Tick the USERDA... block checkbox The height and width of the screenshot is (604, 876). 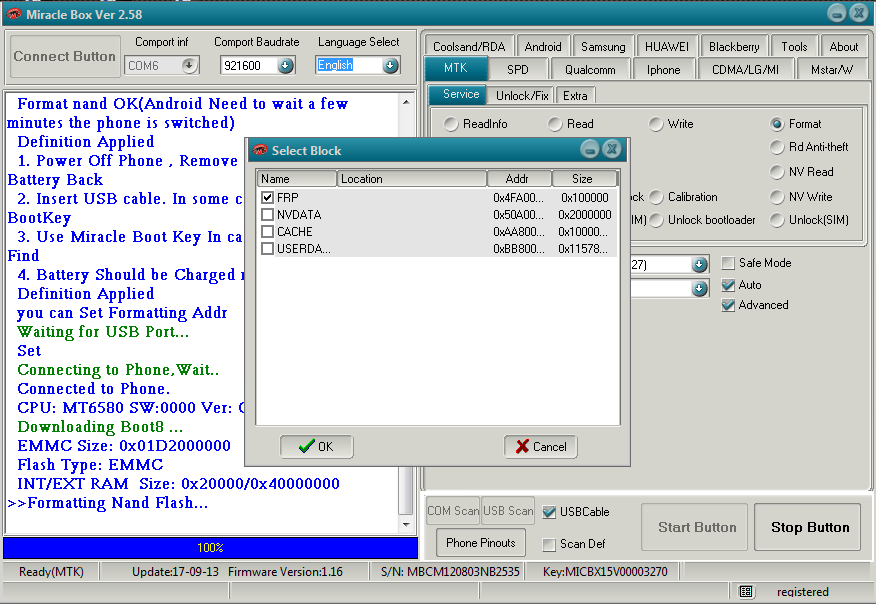point(267,248)
